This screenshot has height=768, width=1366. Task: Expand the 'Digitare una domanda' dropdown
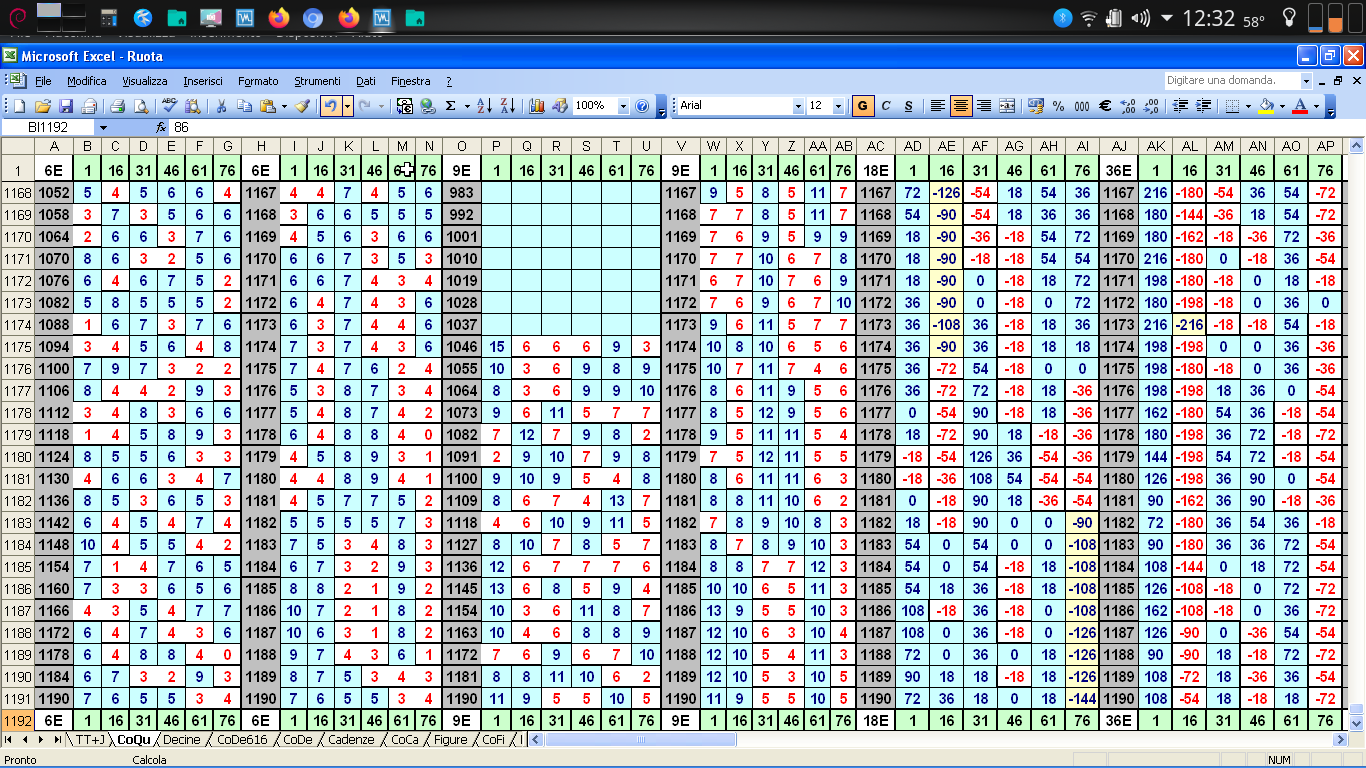pos(1306,80)
